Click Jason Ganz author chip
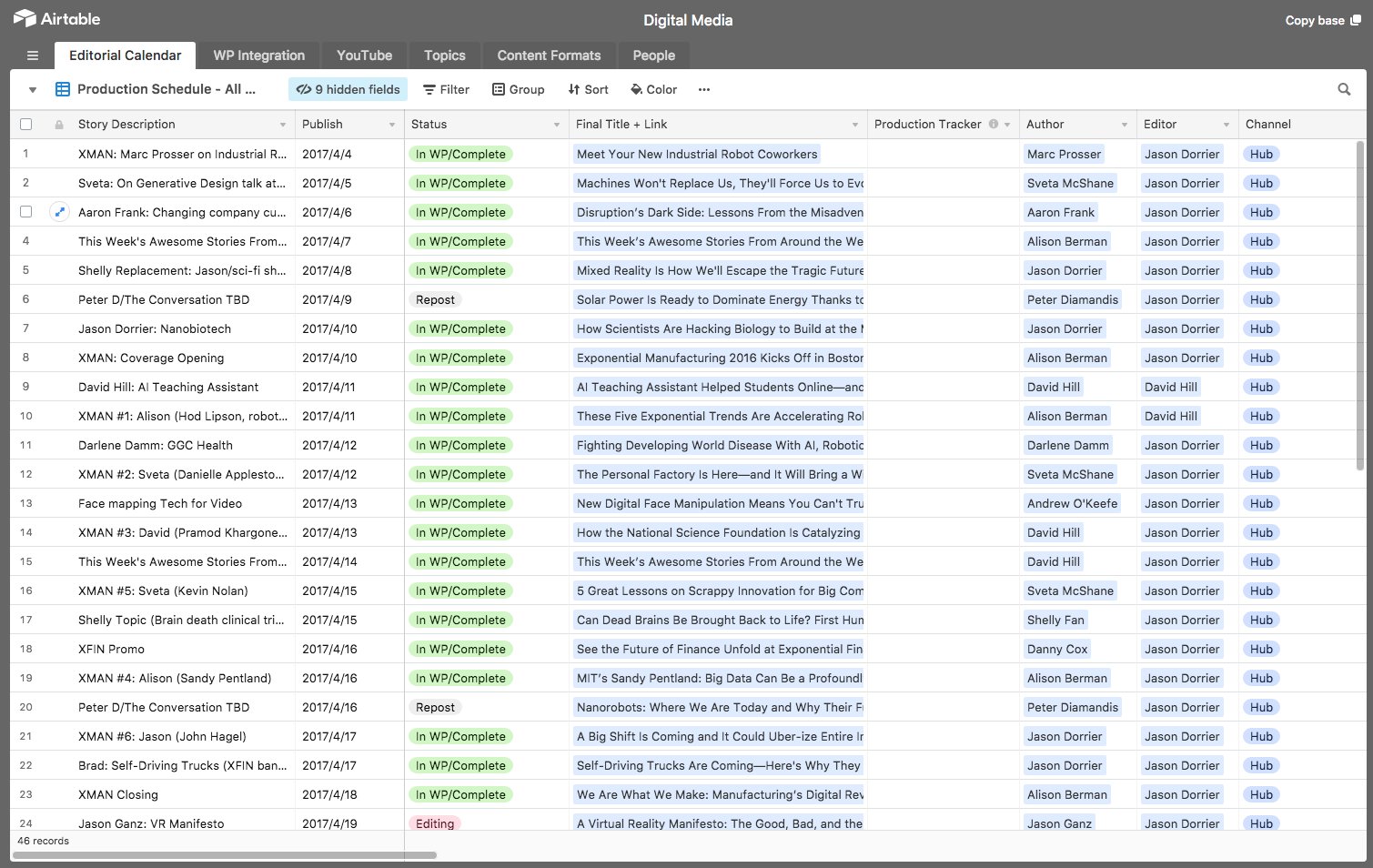The image size is (1373, 868). tap(1059, 823)
